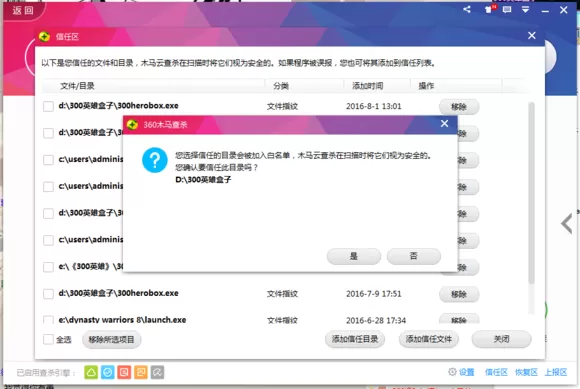The height and width of the screenshot is (389, 580).
Task: Click the red QVM engine icon
Action: tap(124, 372)
